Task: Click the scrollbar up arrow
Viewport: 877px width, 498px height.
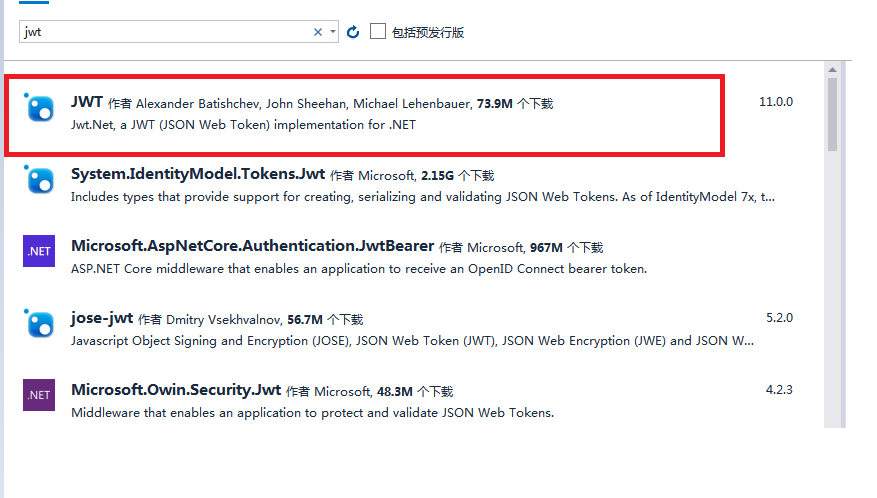Action: click(832, 69)
